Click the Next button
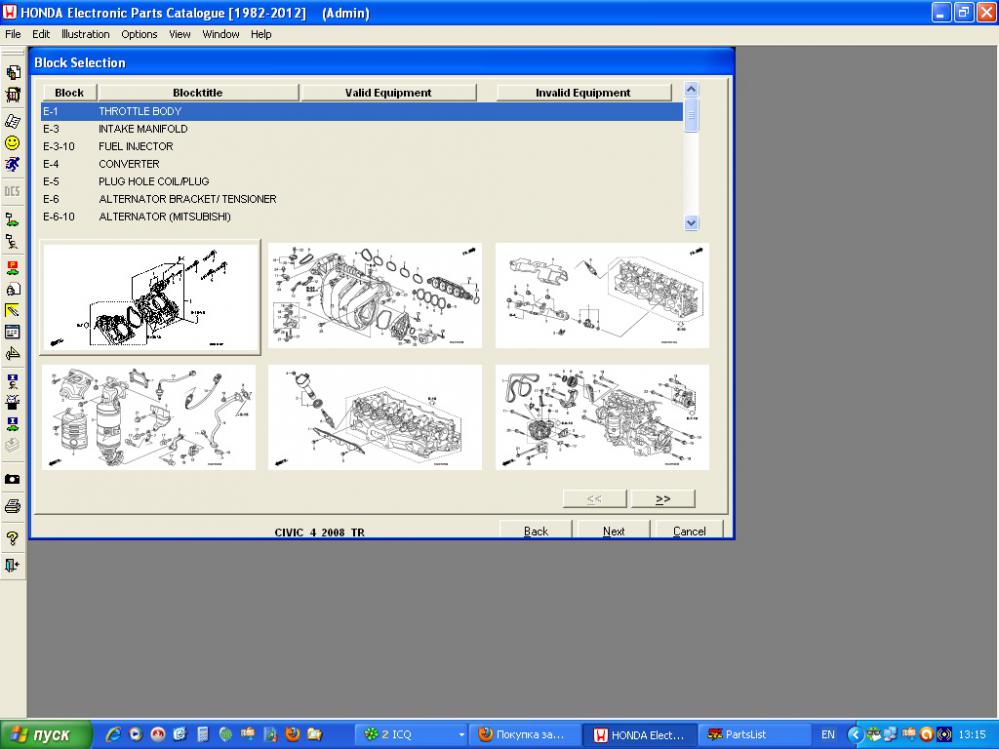Image resolution: width=999 pixels, height=749 pixels. pyautogui.click(x=614, y=530)
